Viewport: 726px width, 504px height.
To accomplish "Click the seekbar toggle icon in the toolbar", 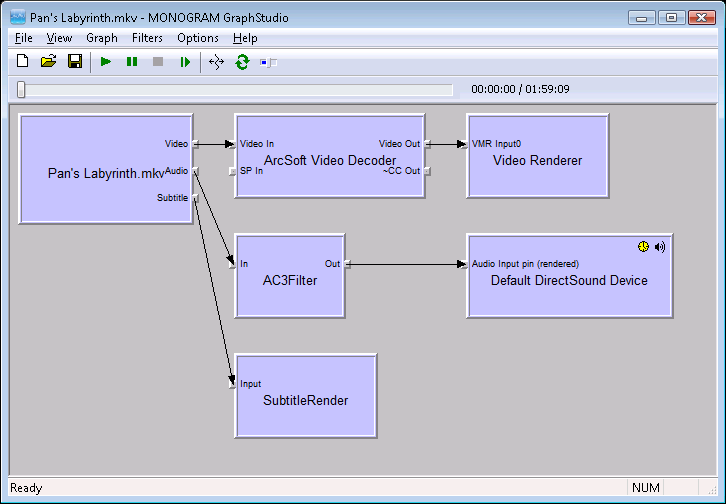I will [269, 62].
